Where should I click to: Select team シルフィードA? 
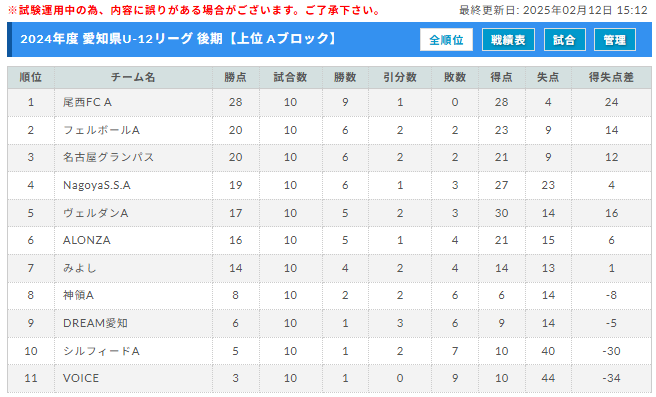(x=101, y=351)
